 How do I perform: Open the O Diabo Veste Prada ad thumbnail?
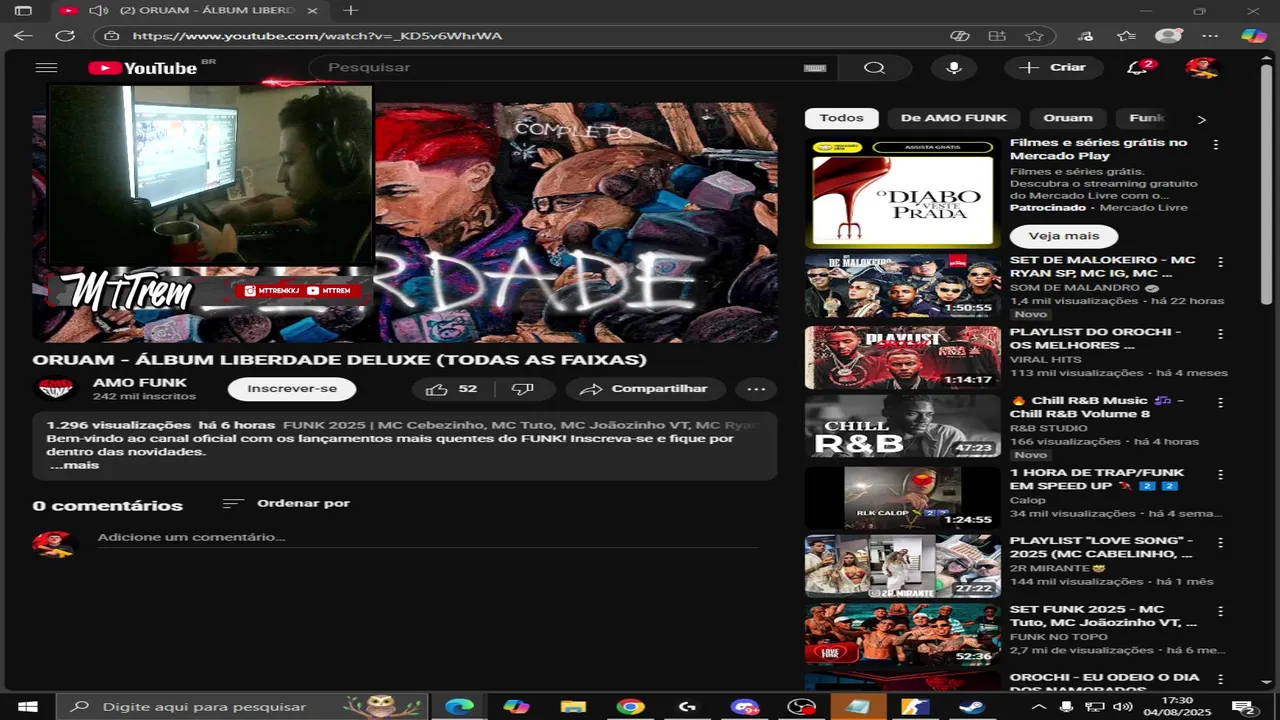pyautogui.click(x=902, y=194)
